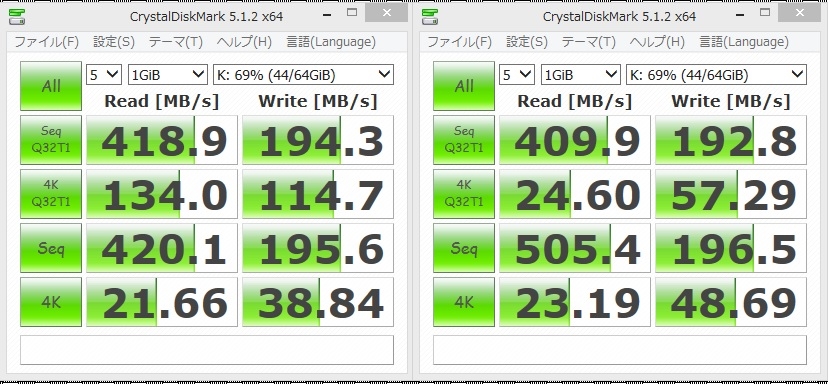The height and width of the screenshot is (384, 828).
Task: Click the 505.4 read result in right window
Action: coord(575,248)
